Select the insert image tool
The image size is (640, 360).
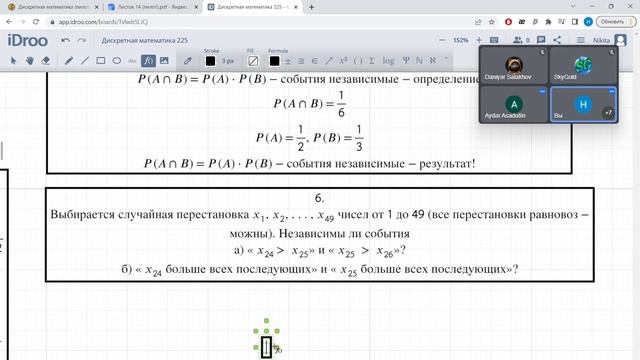click(x=164, y=61)
